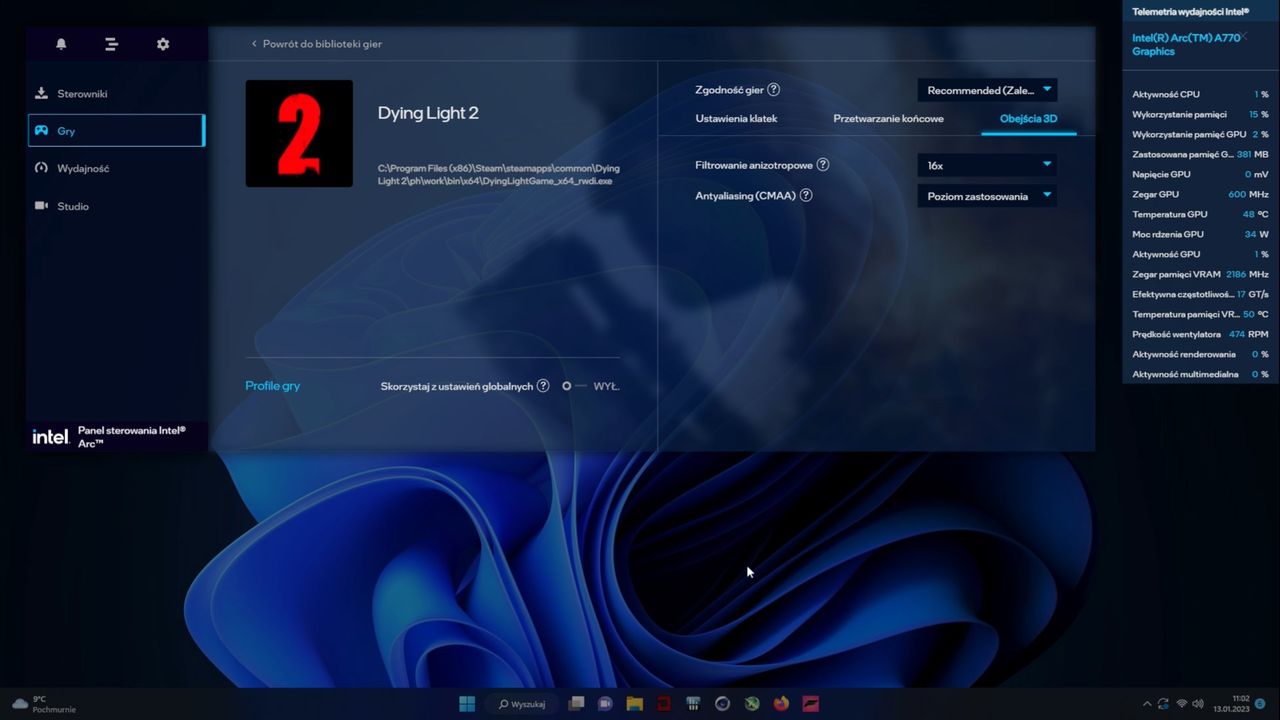Launch Firefox from the taskbar
This screenshot has width=1280, height=720.
781,703
